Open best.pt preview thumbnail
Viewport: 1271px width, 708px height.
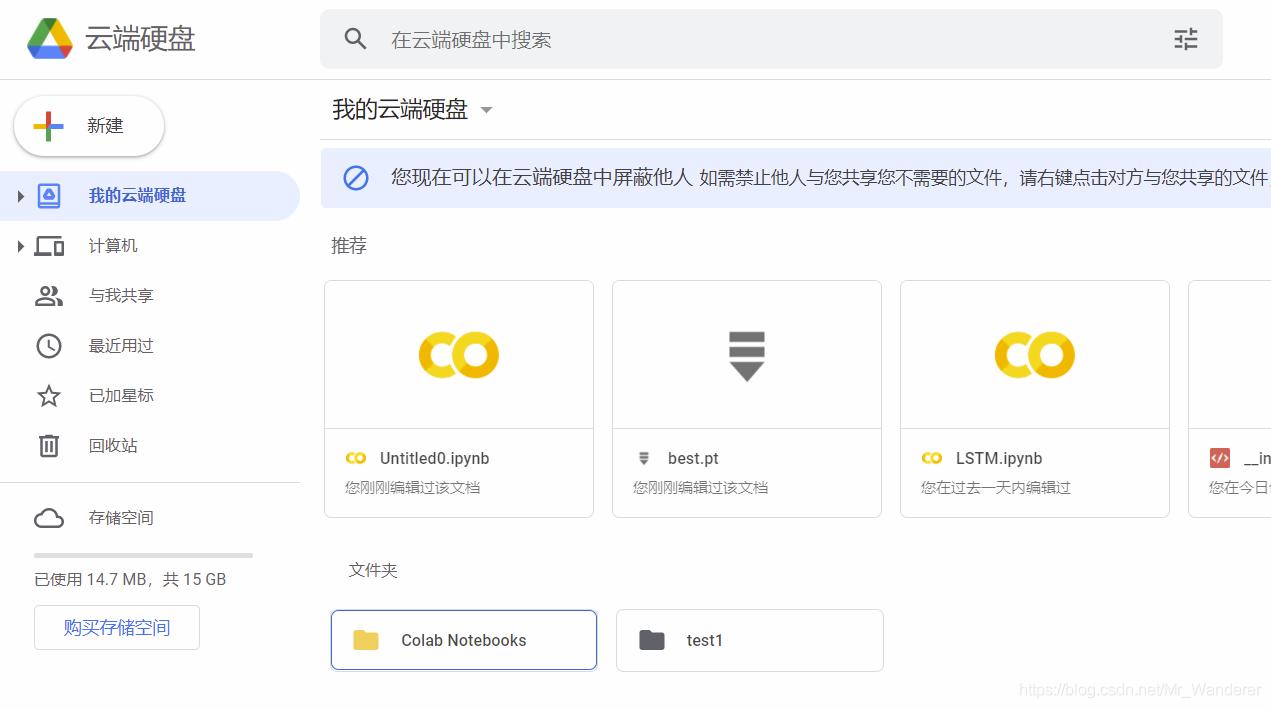pos(747,355)
